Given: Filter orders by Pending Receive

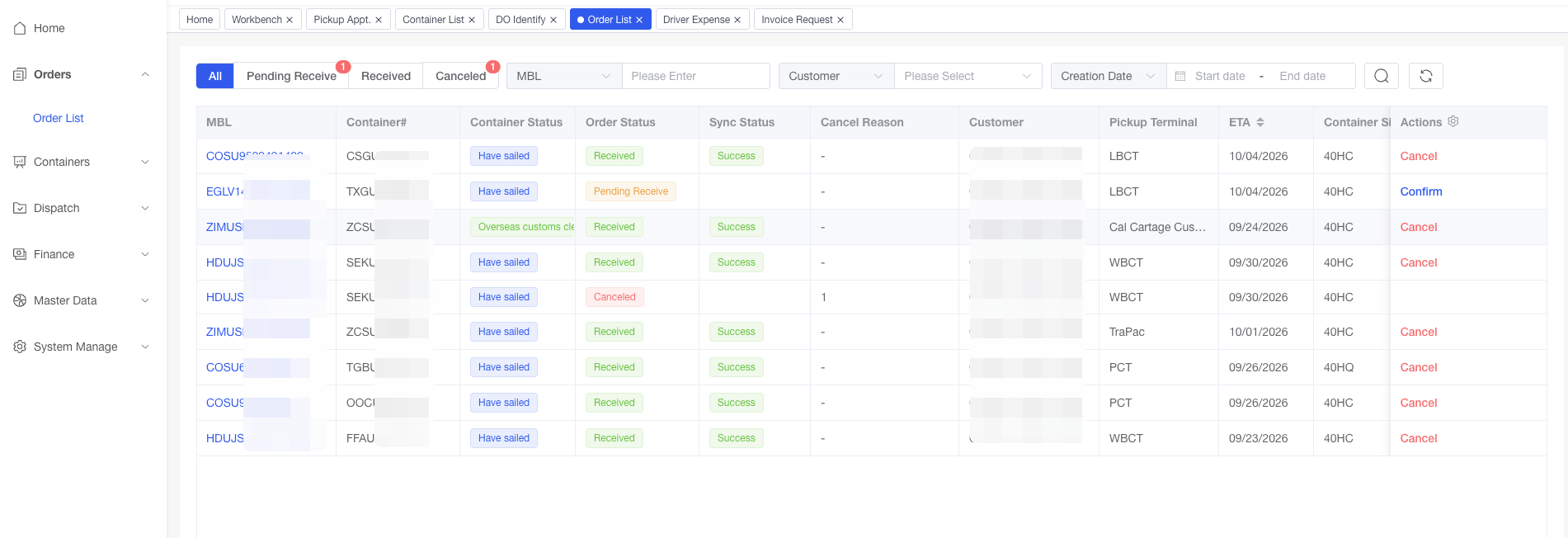Looking at the screenshot, I should point(291,76).
